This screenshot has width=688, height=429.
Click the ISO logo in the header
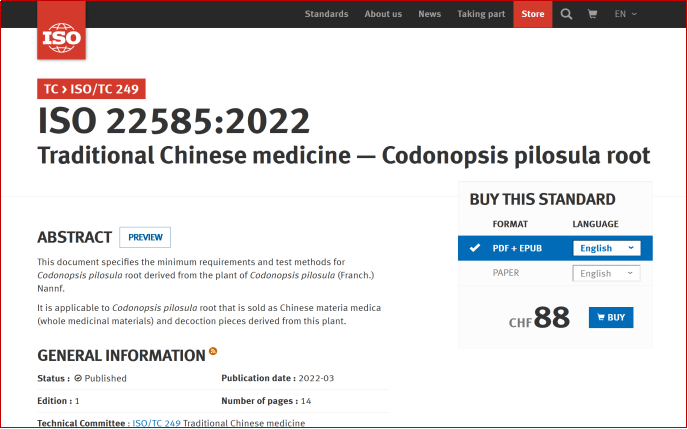pyautogui.click(x=61, y=30)
